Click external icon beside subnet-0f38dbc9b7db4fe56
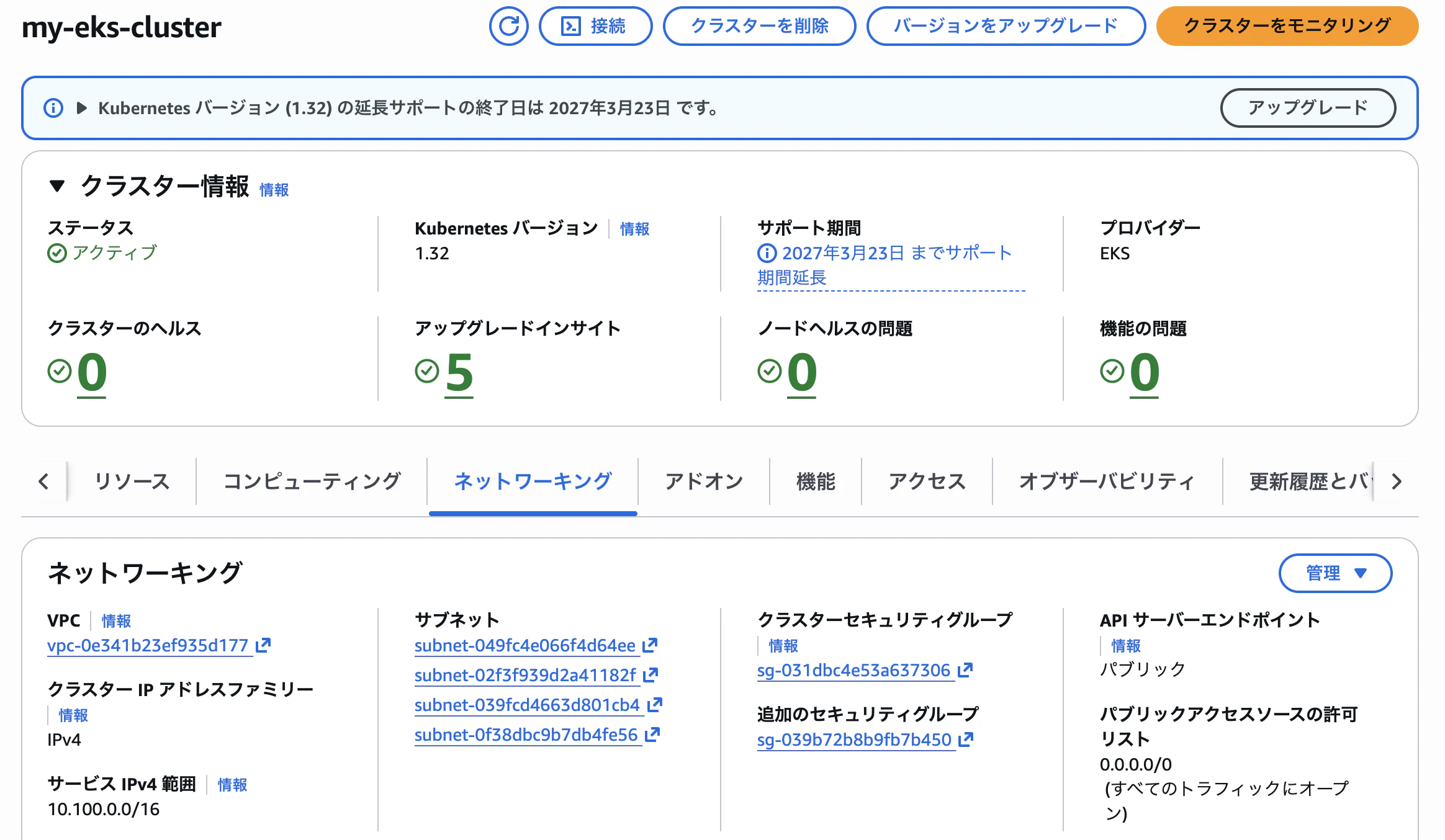This screenshot has width=1445, height=840. tap(652, 735)
